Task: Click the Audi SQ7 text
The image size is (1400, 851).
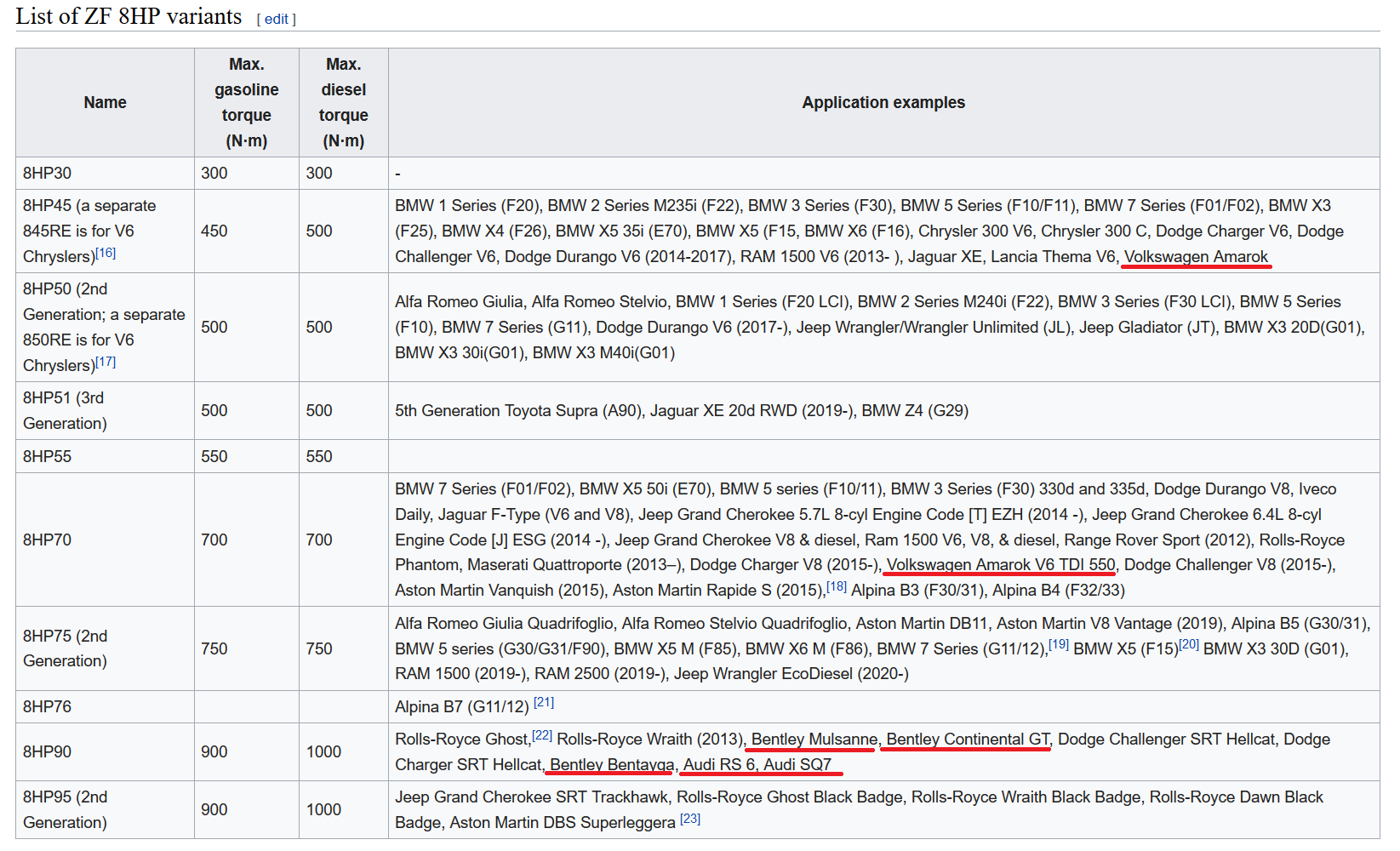Action: (797, 764)
